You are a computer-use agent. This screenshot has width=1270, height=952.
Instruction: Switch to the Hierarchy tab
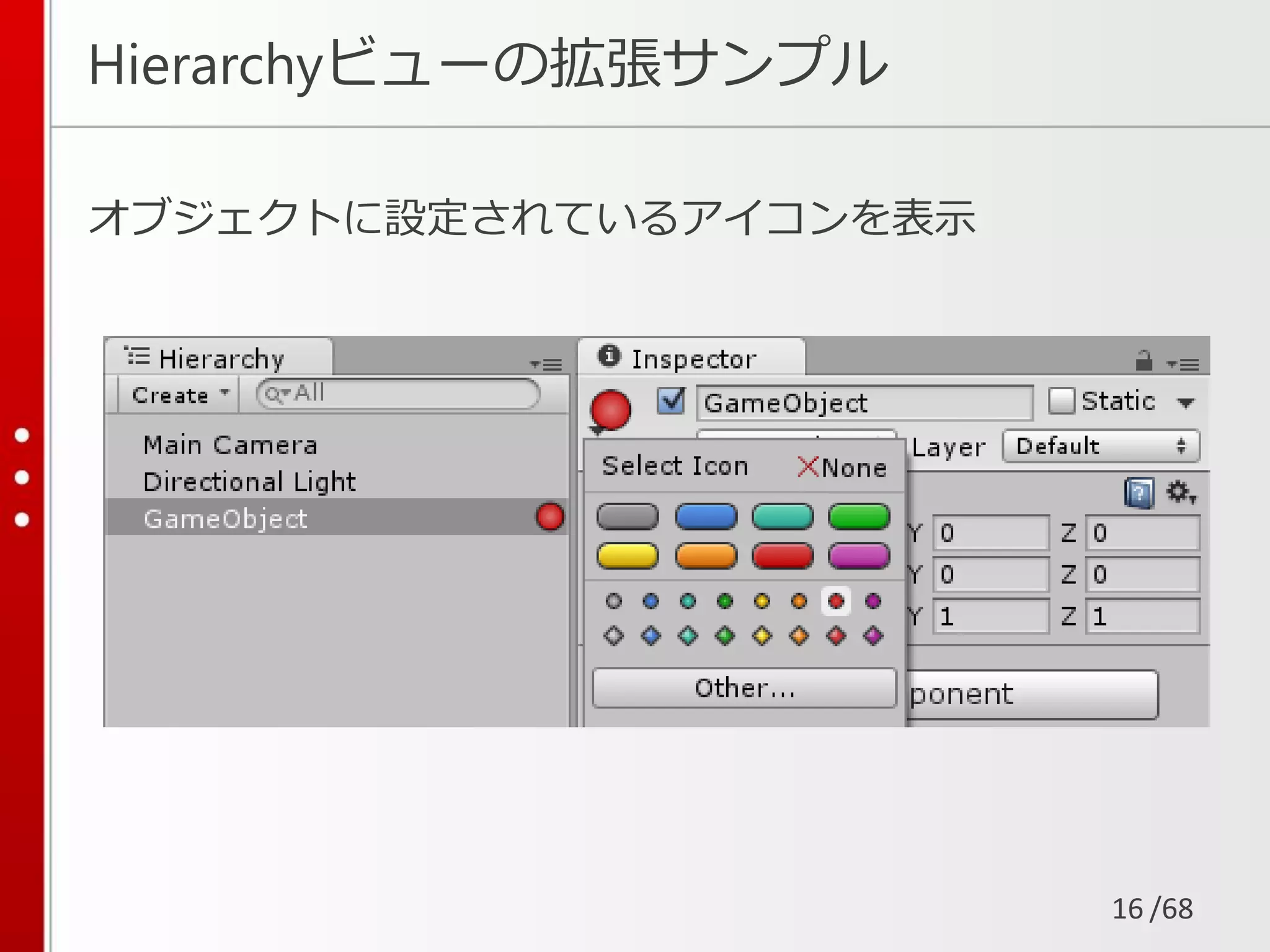tap(219, 358)
